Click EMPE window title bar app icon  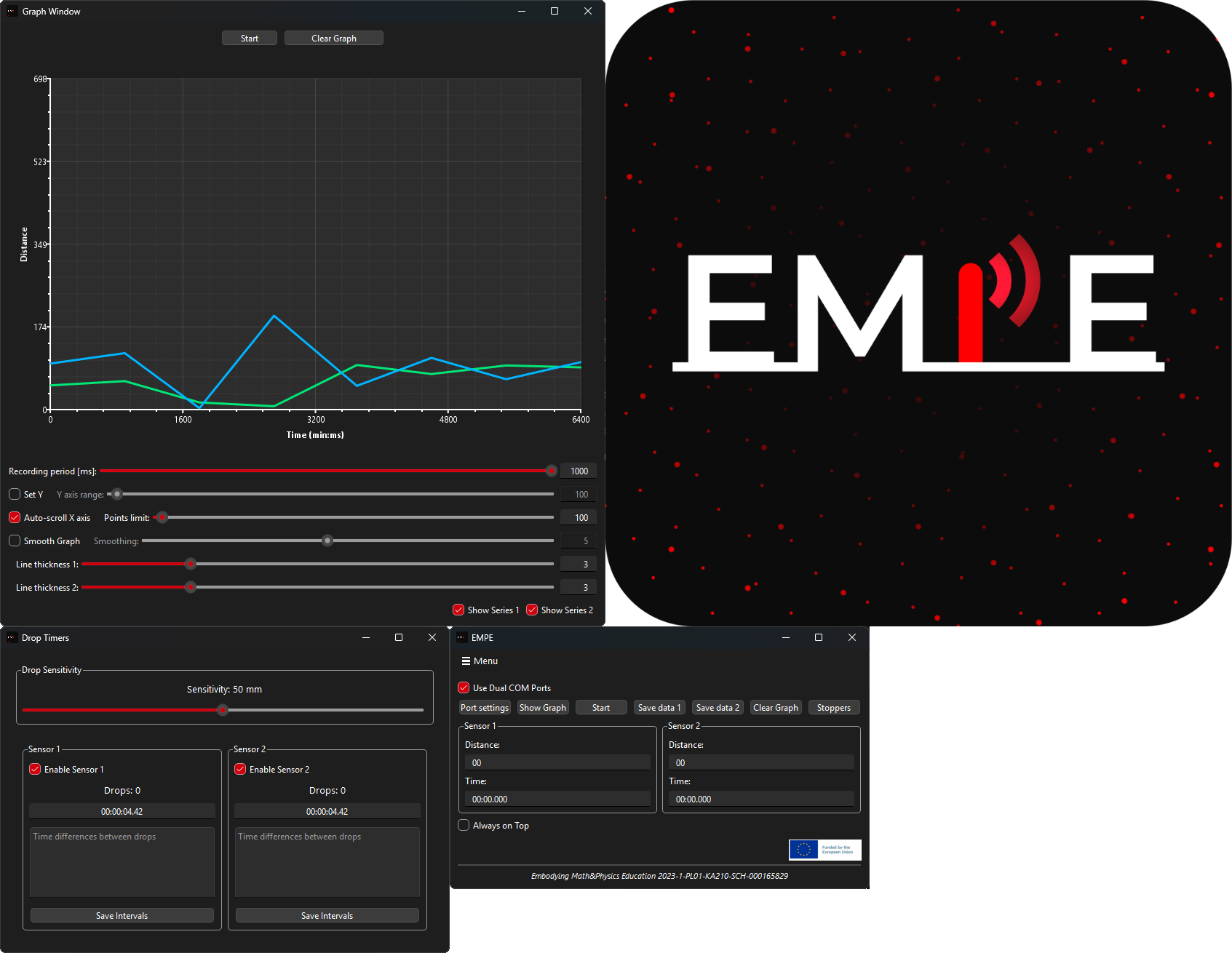pos(461,637)
